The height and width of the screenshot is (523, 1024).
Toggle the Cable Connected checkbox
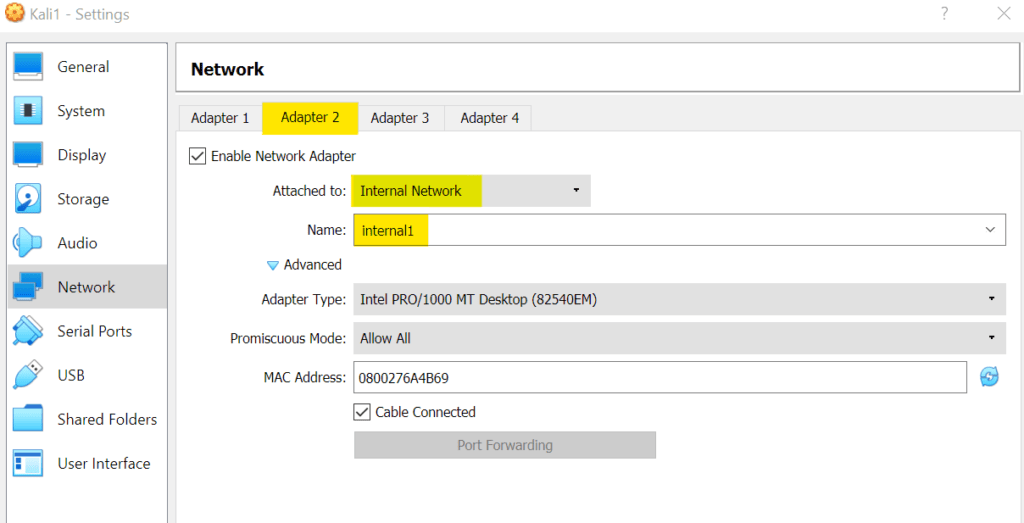click(x=362, y=412)
